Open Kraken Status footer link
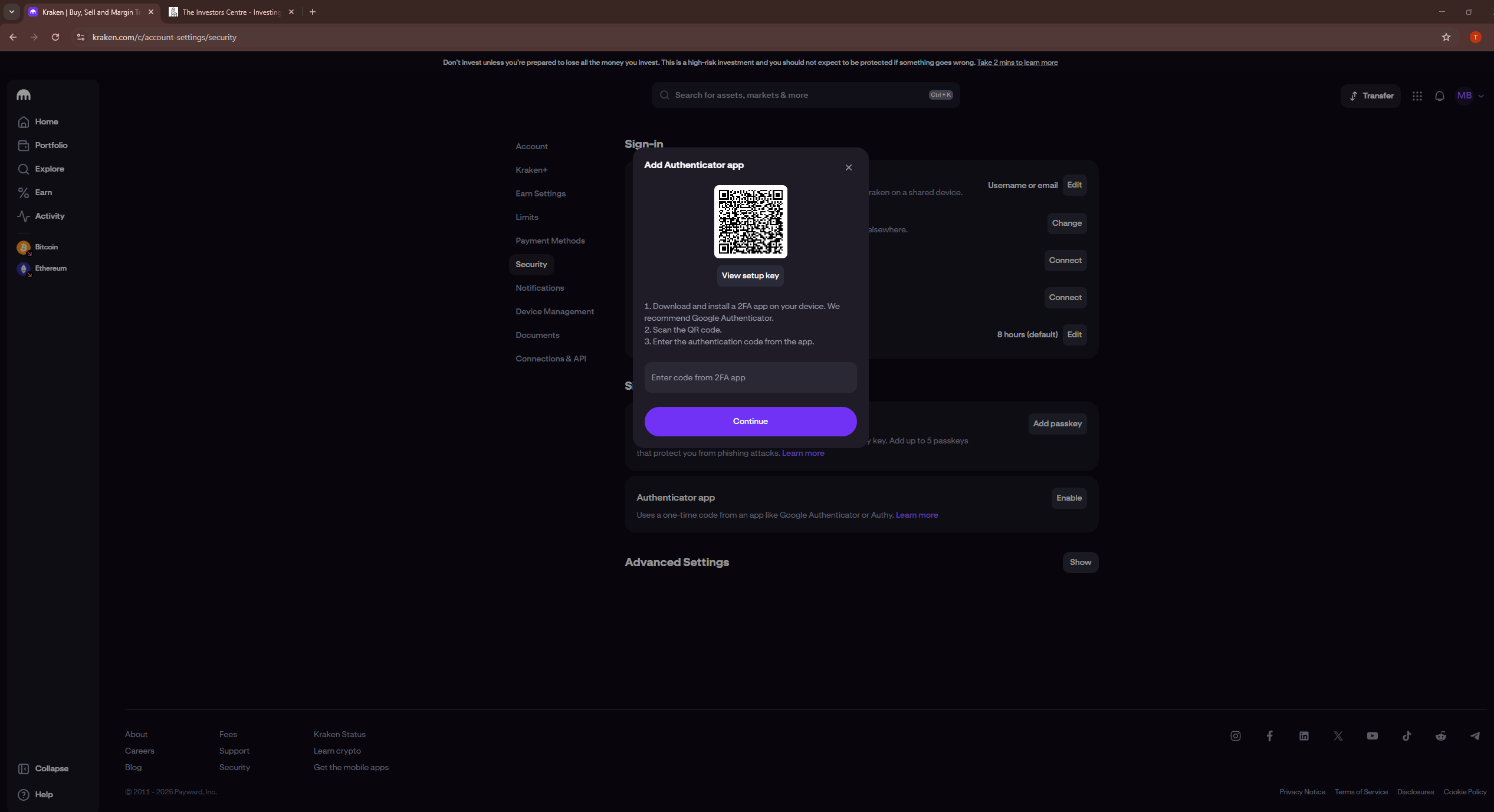 [x=340, y=734]
